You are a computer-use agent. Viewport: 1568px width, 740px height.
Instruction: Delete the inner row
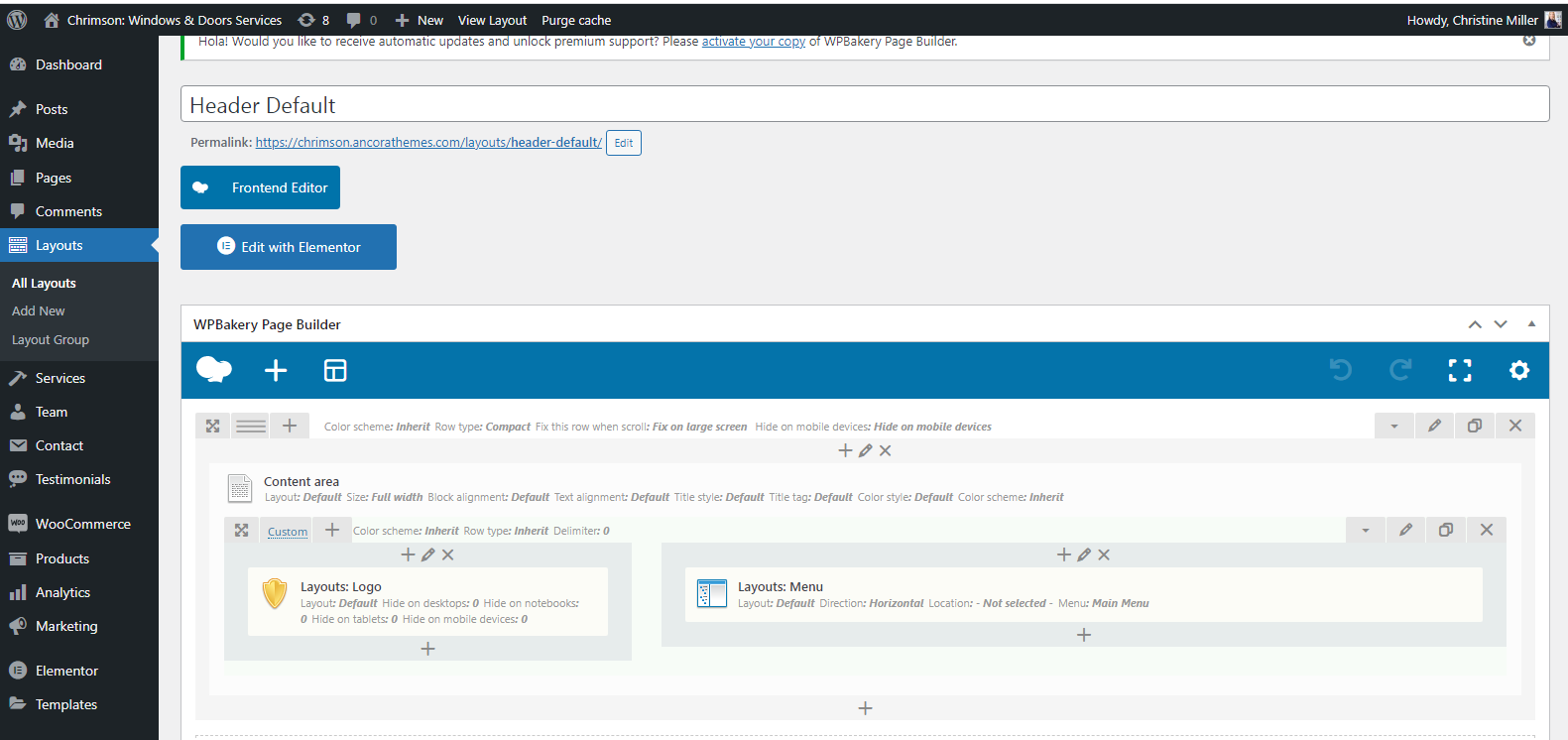pos(1487,530)
